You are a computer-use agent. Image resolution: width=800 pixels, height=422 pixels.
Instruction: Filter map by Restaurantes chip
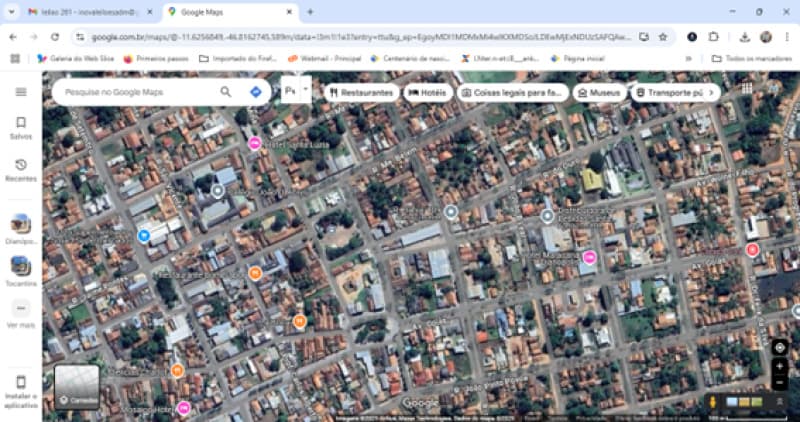pyautogui.click(x=362, y=93)
